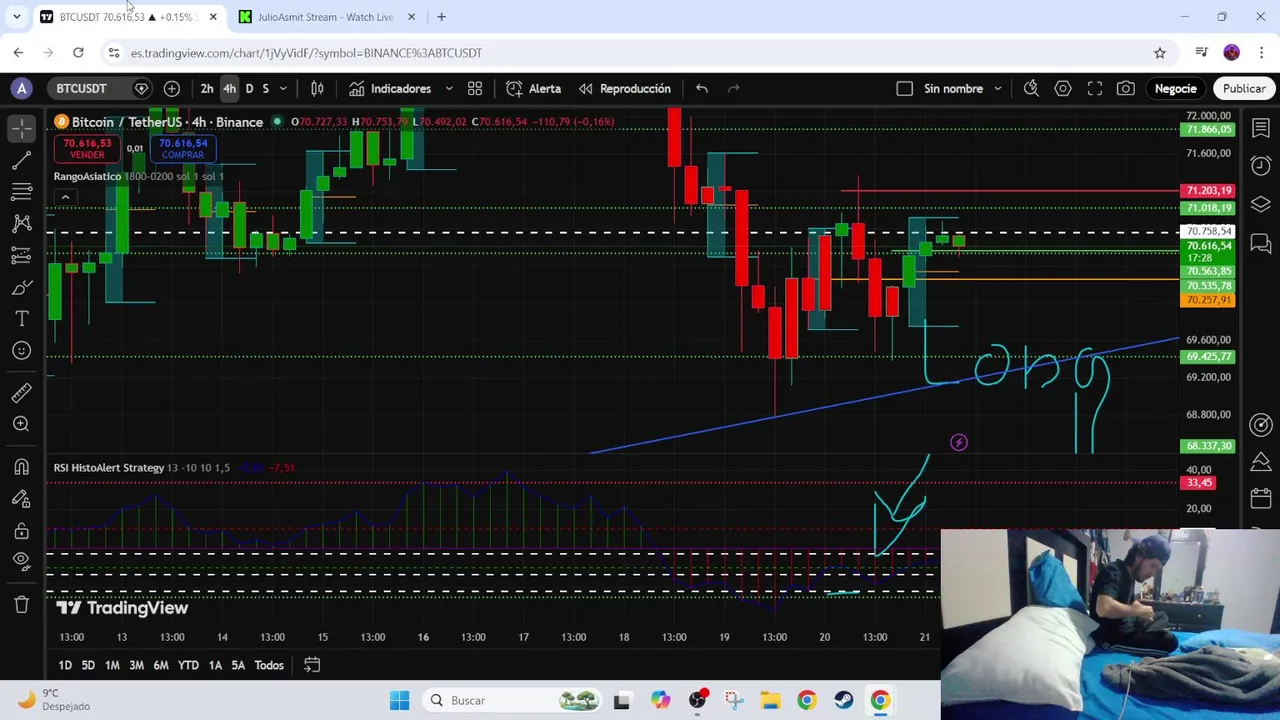Open the chats panel in sidebar

coord(1261,243)
